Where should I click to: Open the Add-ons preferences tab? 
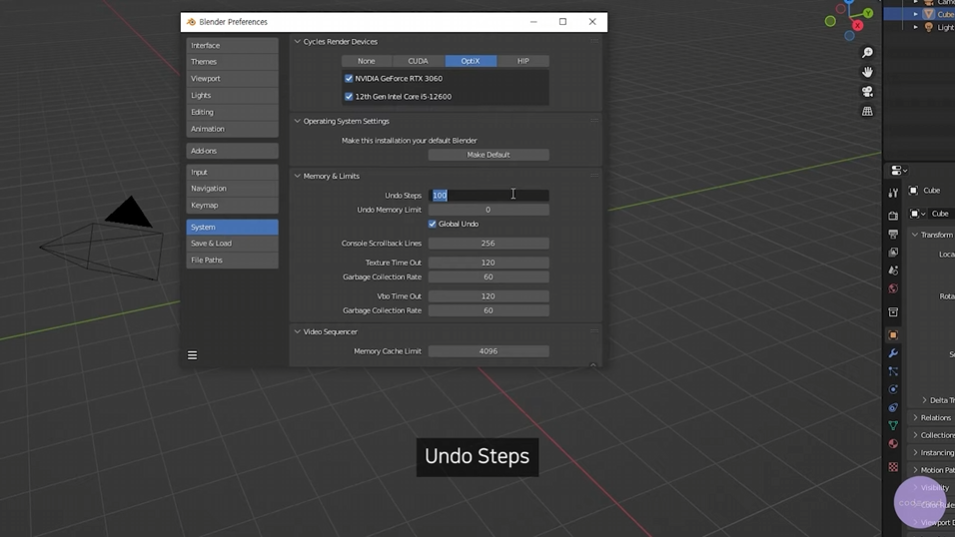(x=232, y=151)
